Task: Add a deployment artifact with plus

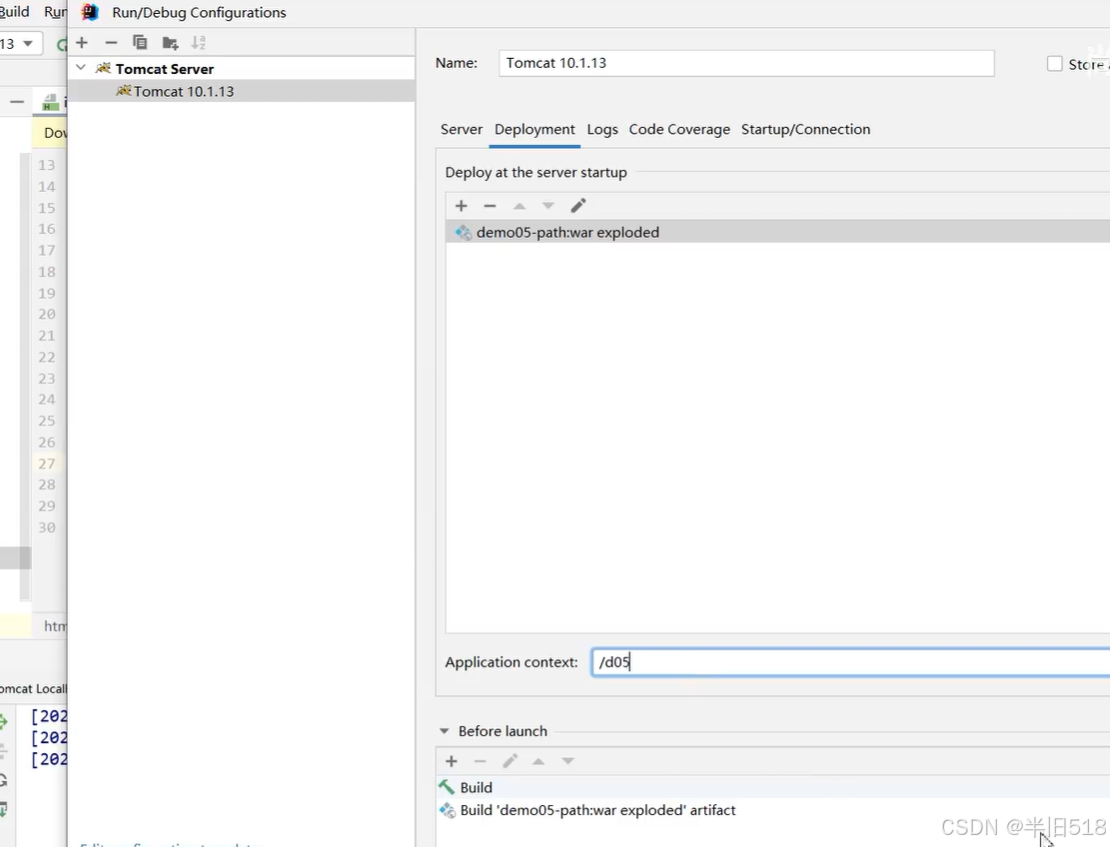Action: point(462,206)
